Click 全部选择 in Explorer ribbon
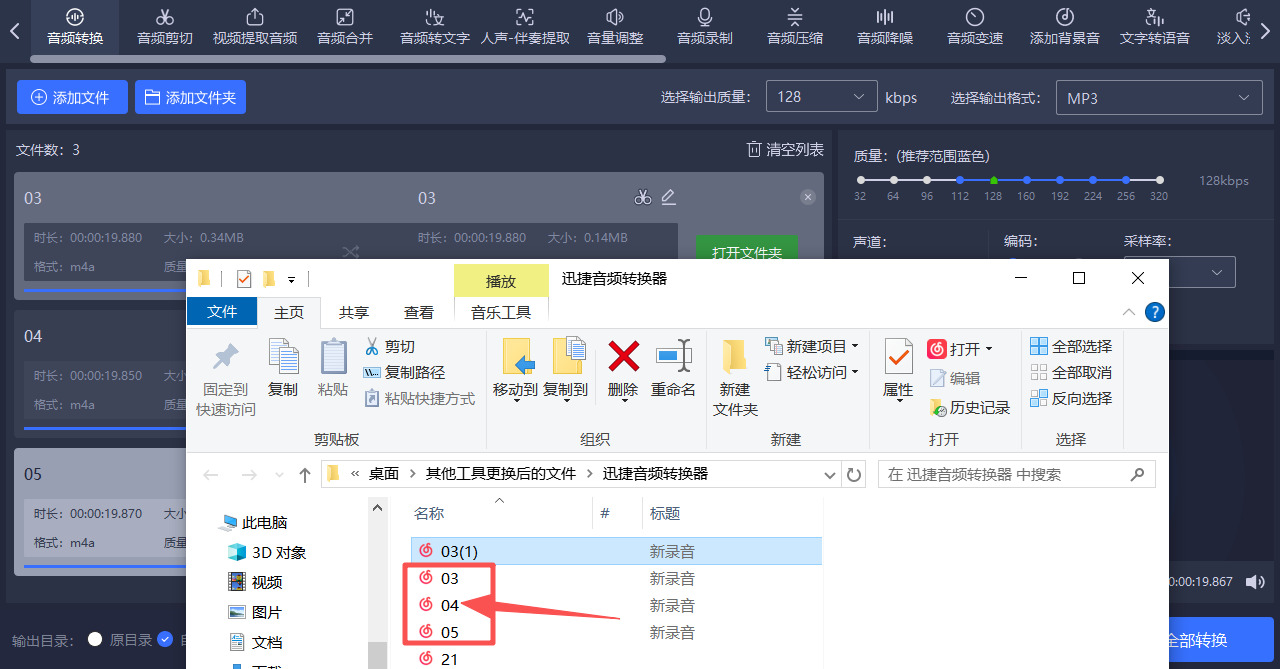 pyautogui.click(x=1071, y=347)
